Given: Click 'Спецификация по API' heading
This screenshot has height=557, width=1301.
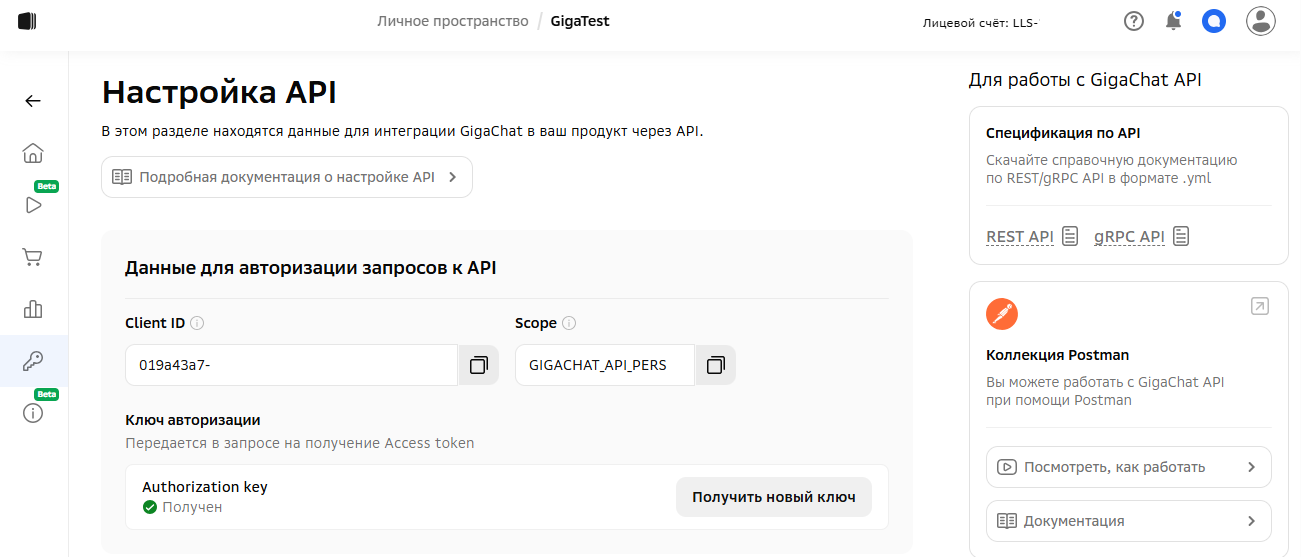Looking at the screenshot, I should (x=1063, y=133).
